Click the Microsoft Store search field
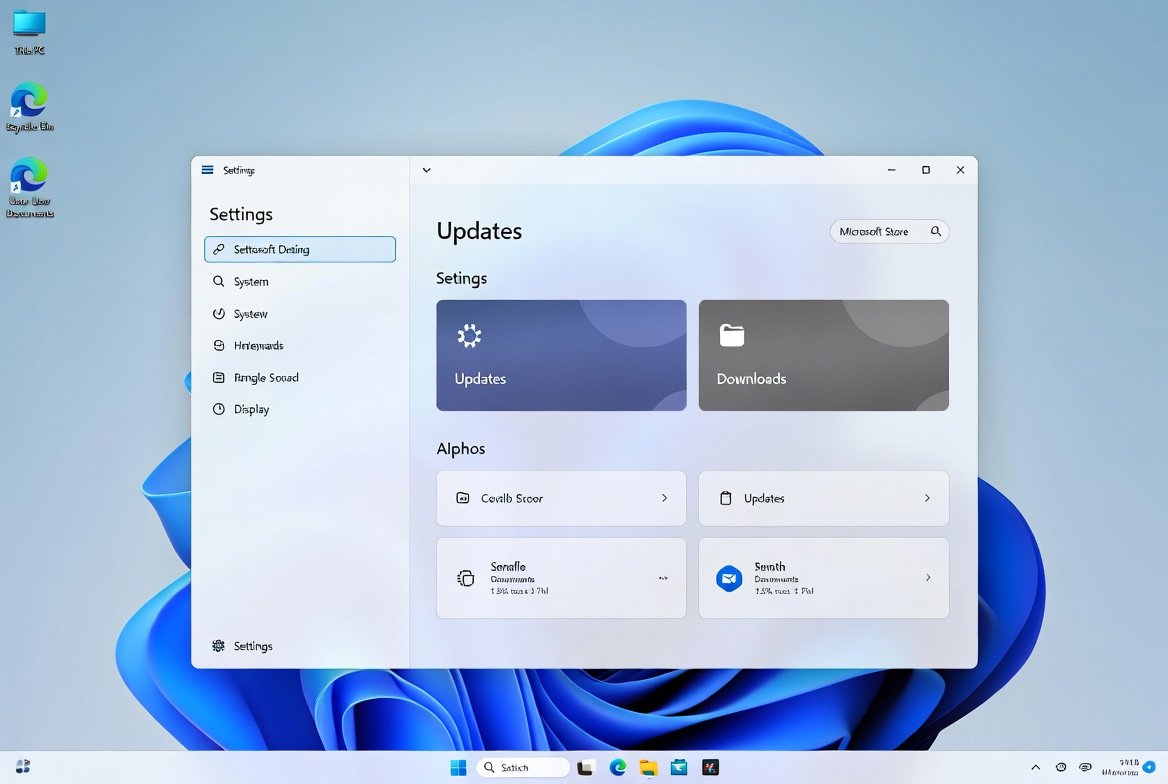Image resolution: width=1168 pixels, height=784 pixels. 877,231
